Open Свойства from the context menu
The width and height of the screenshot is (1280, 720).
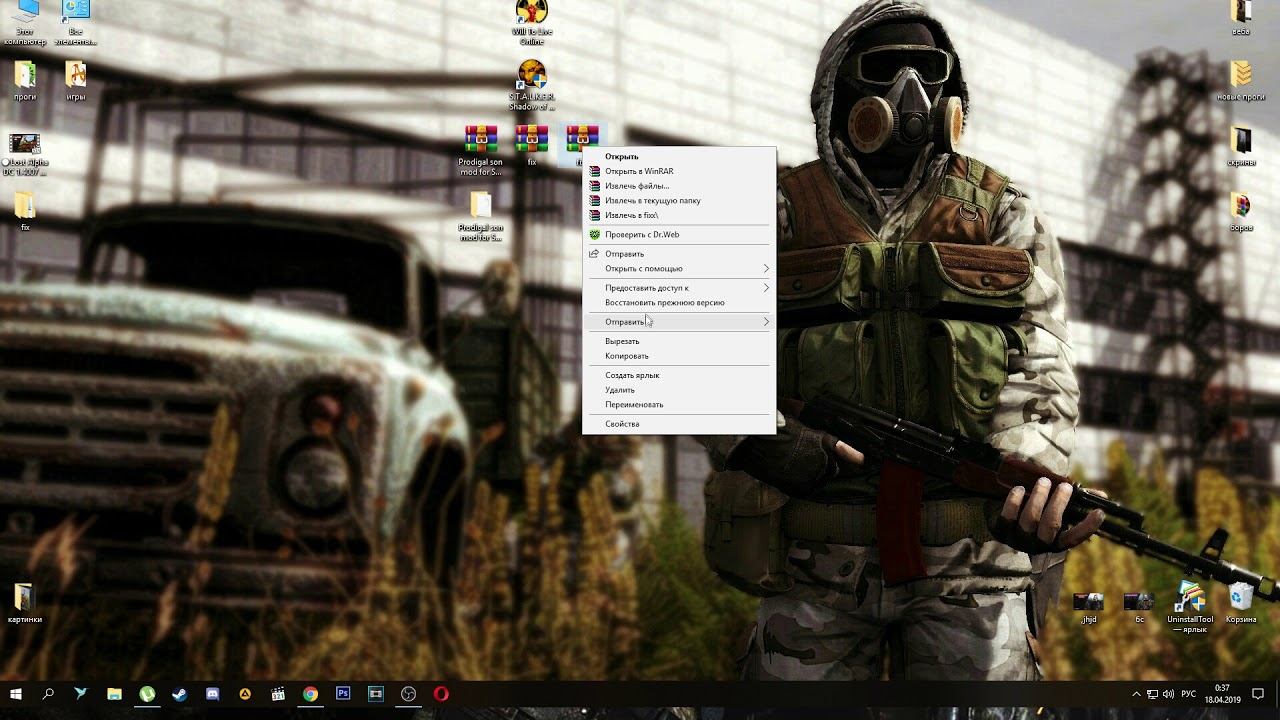click(x=679, y=424)
